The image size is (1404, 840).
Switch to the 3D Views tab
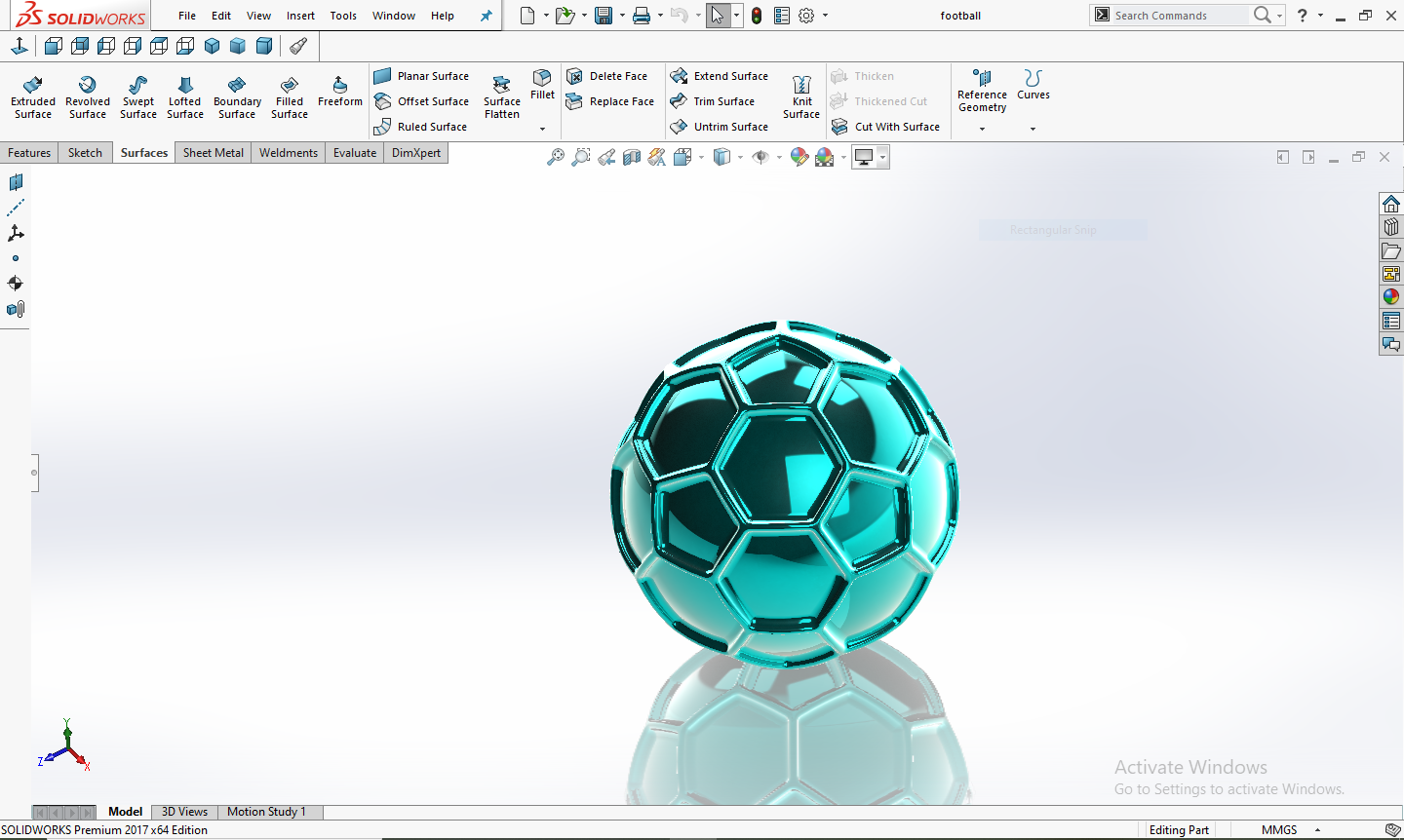tap(184, 812)
